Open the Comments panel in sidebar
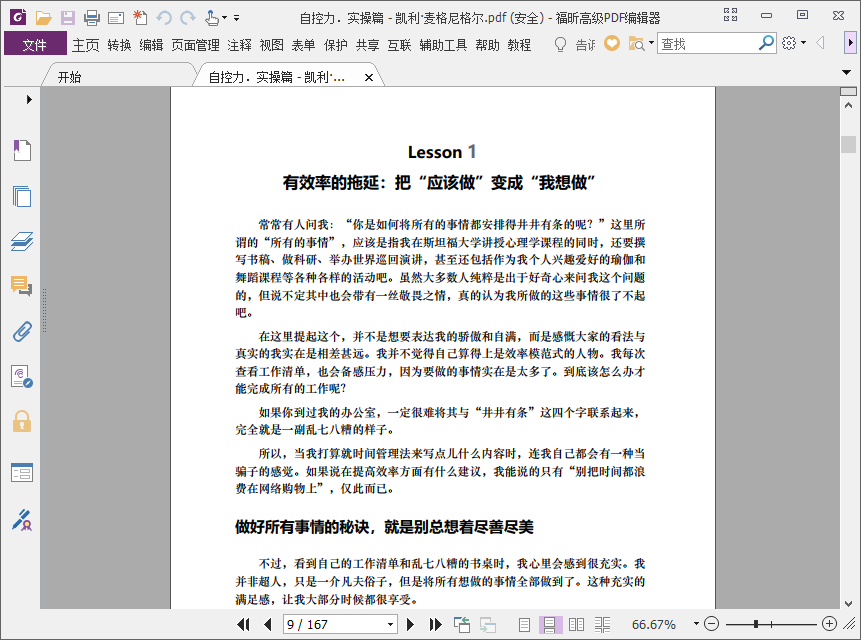 pos(21,286)
